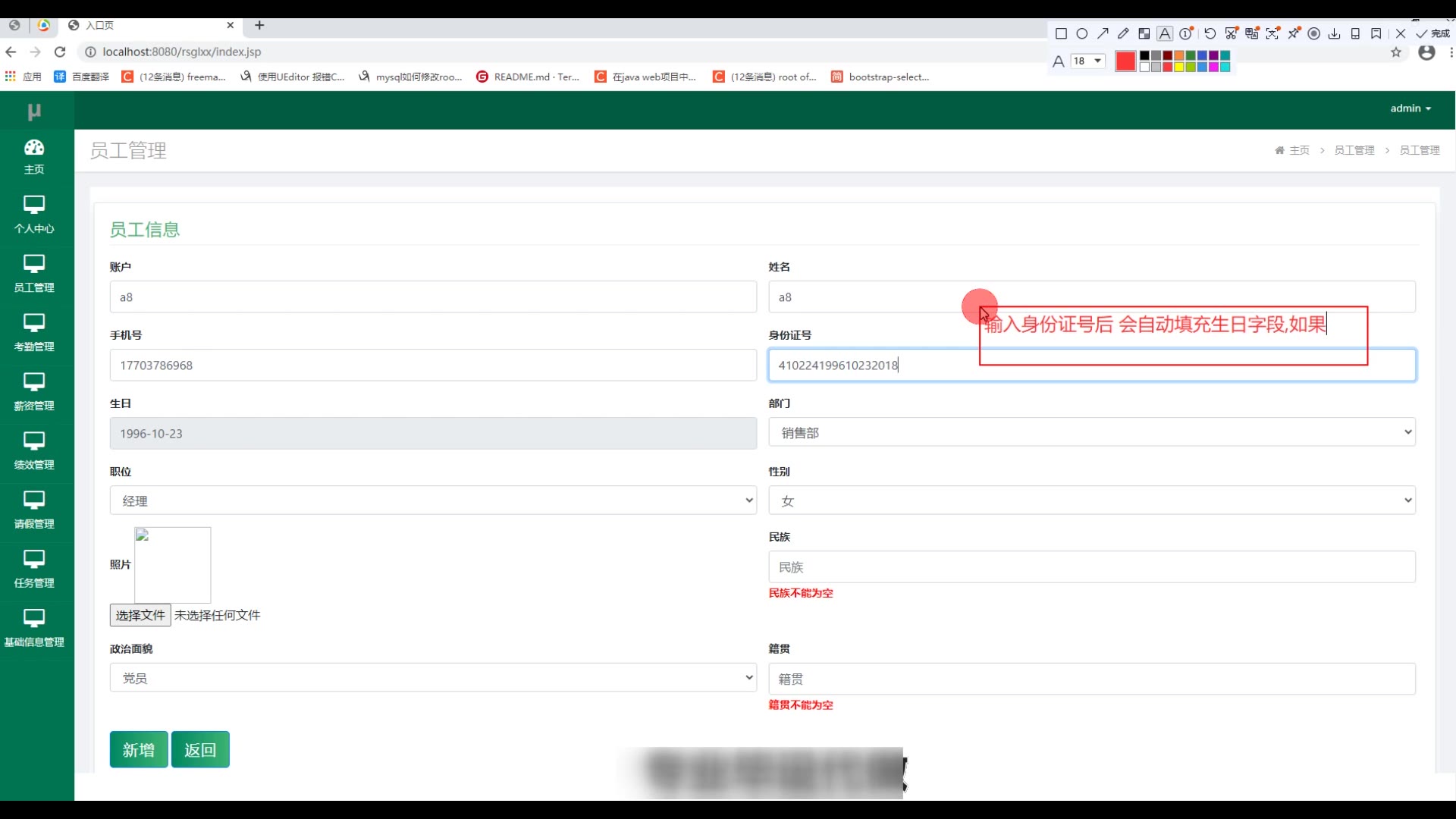Image resolution: width=1456 pixels, height=819 pixels.
Task: Click the pin screenshot icon
Action: tap(1294, 33)
